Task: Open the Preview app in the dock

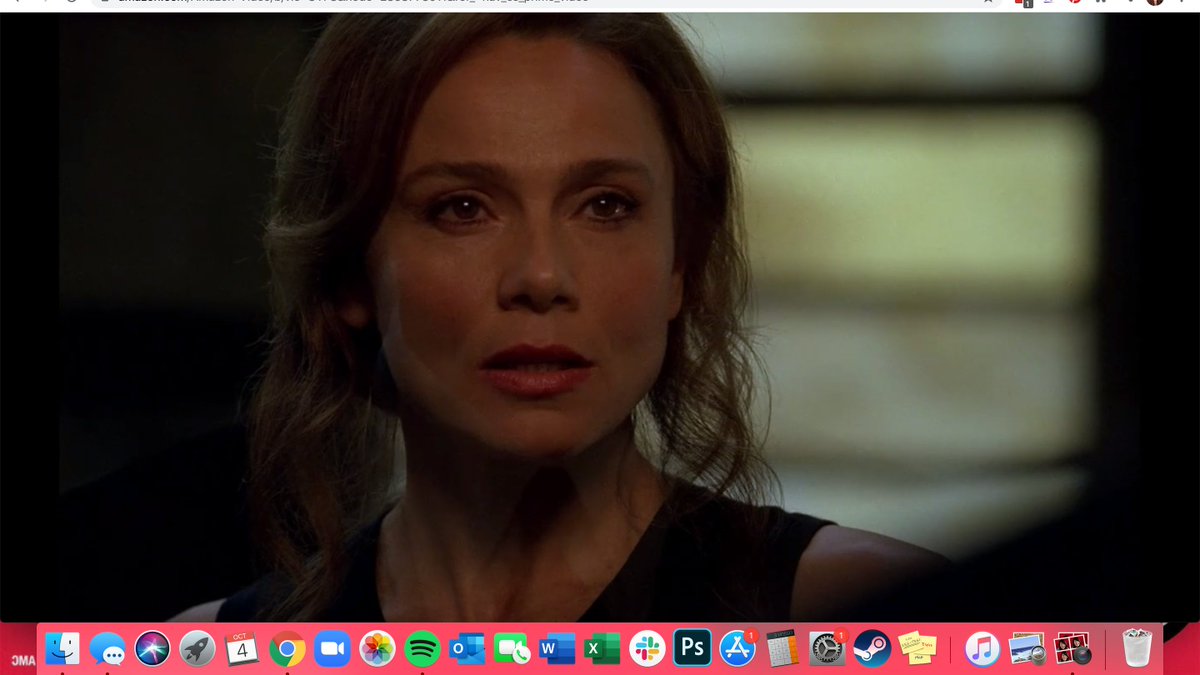Action: tap(1027, 649)
